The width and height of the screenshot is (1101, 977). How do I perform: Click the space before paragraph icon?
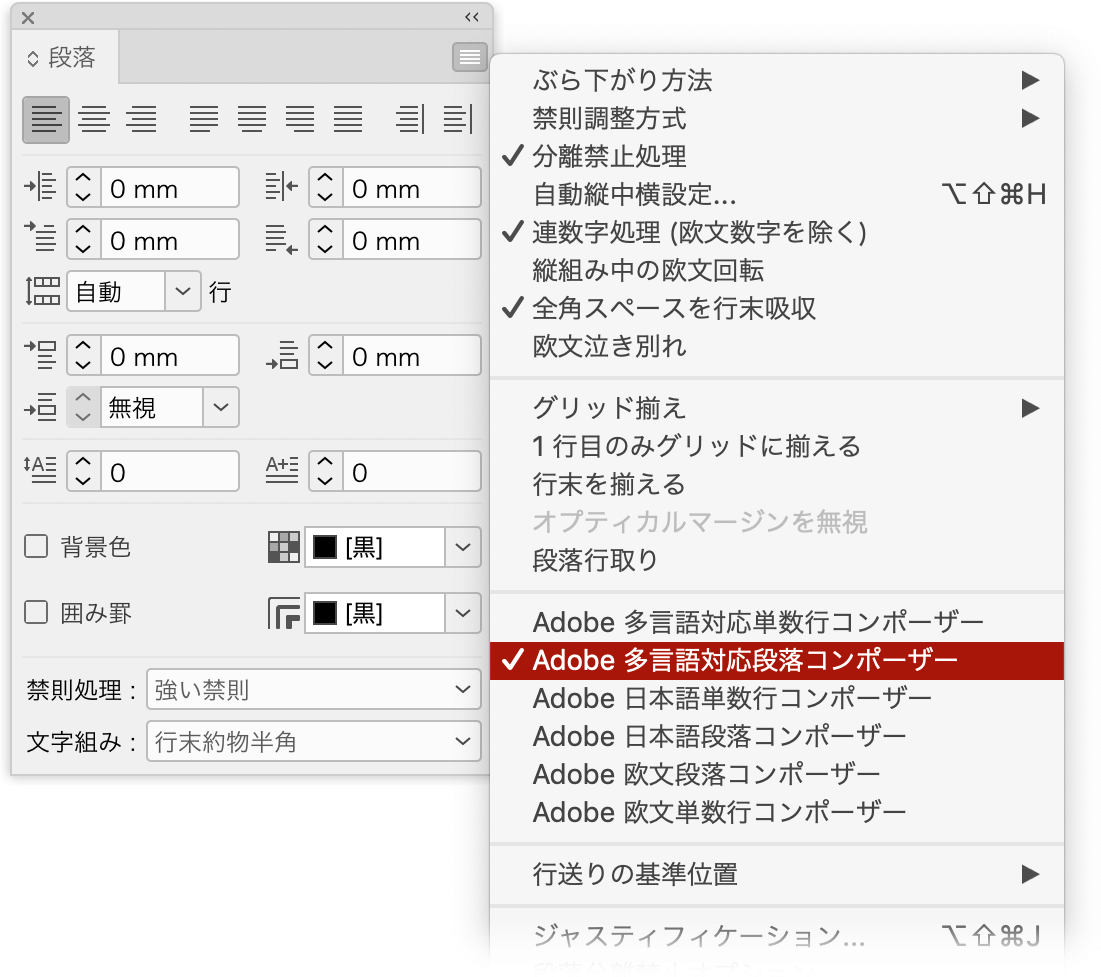coord(41,355)
